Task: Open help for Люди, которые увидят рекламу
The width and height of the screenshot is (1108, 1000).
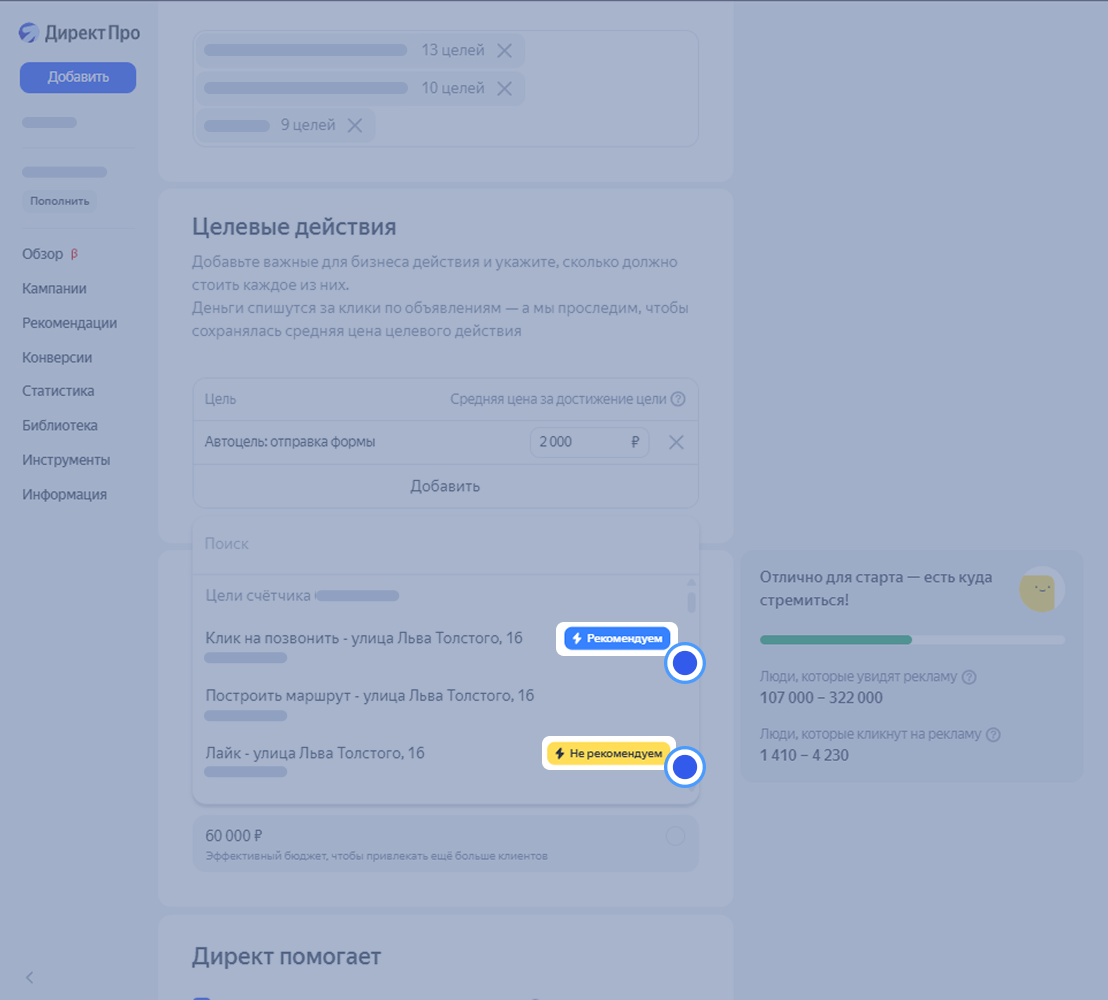Action: (970, 677)
